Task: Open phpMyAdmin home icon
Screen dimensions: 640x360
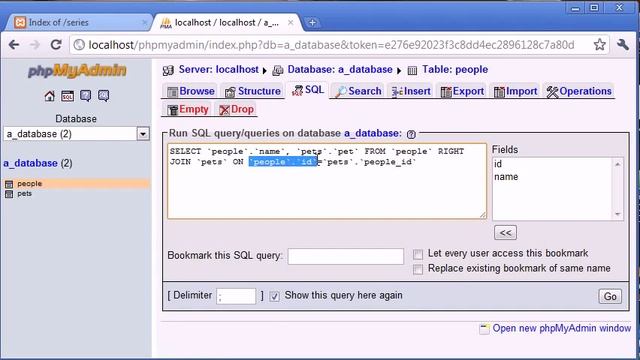Action: (49, 96)
